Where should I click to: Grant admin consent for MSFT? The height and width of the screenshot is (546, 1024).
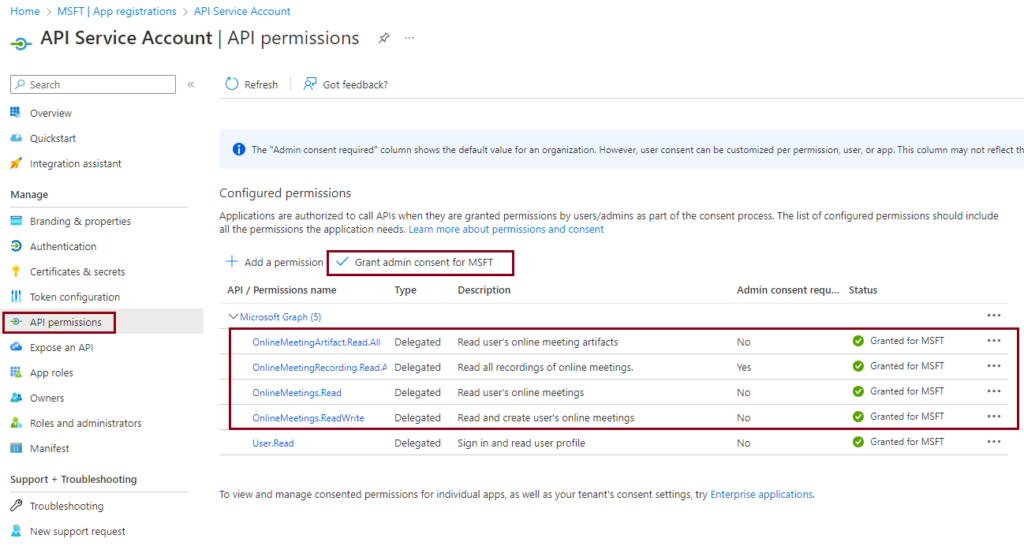tap(420, 263)
